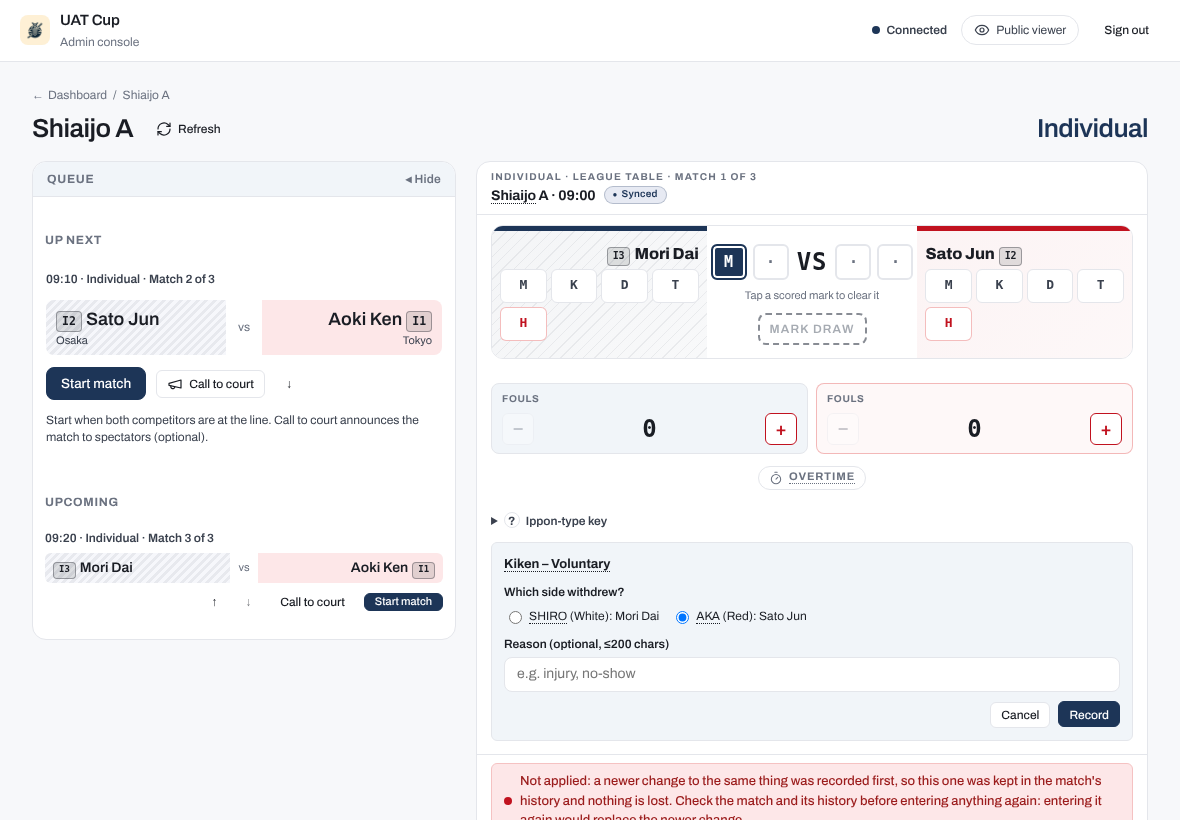Score D for Mori Dai
Viewport: 1180px width, 820px height.
point(625,285)
